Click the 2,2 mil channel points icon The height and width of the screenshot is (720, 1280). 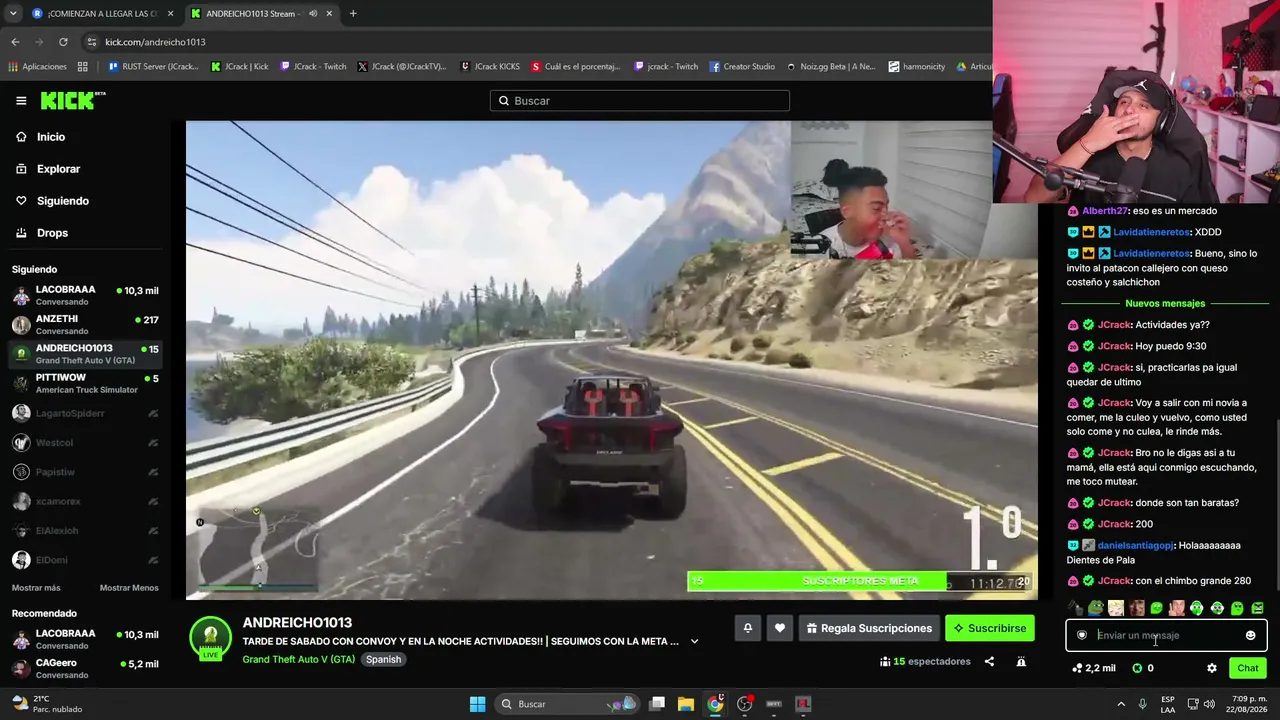(1077, 668)
